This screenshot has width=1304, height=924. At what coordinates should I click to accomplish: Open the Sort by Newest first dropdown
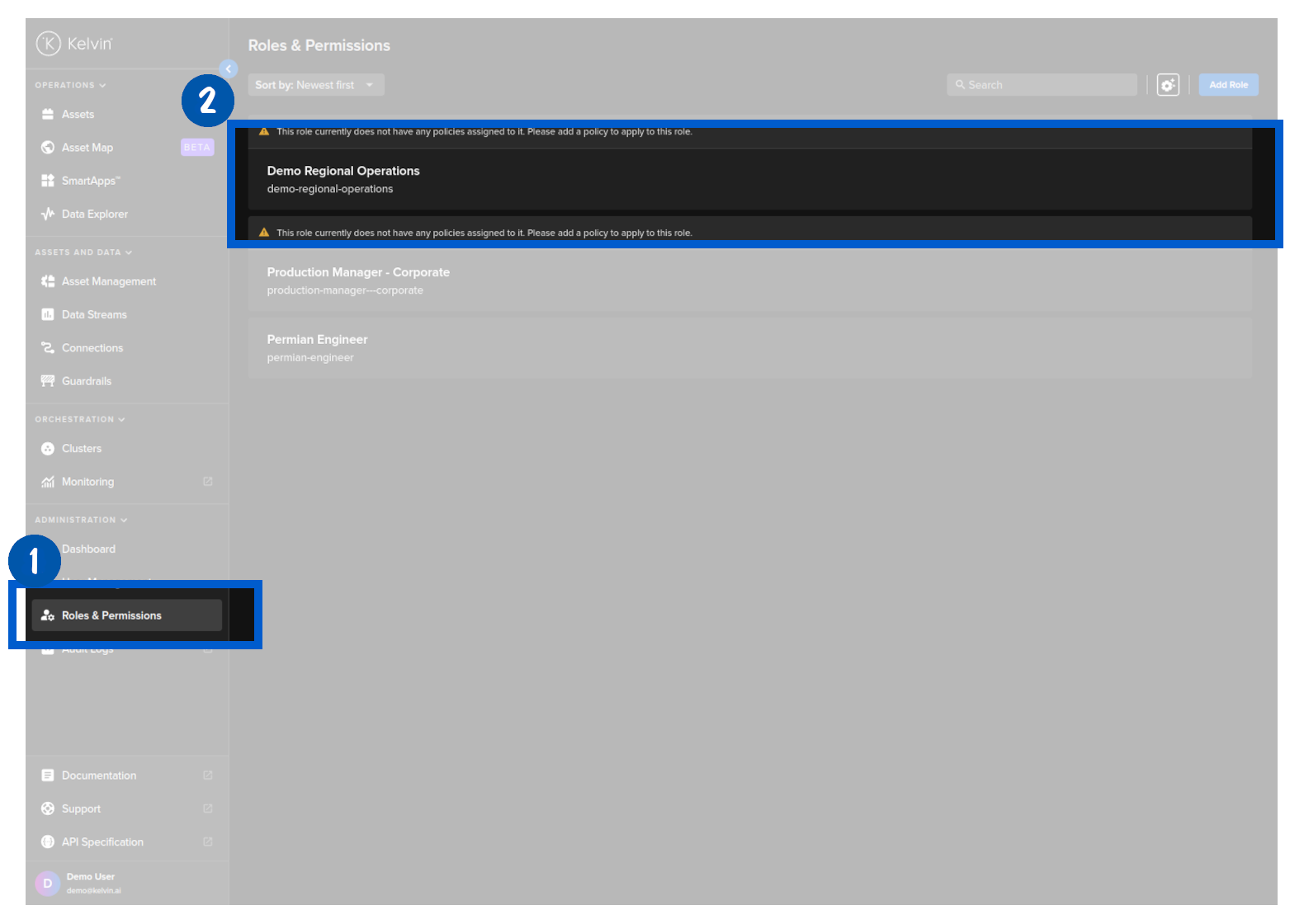tap(315, 85)
